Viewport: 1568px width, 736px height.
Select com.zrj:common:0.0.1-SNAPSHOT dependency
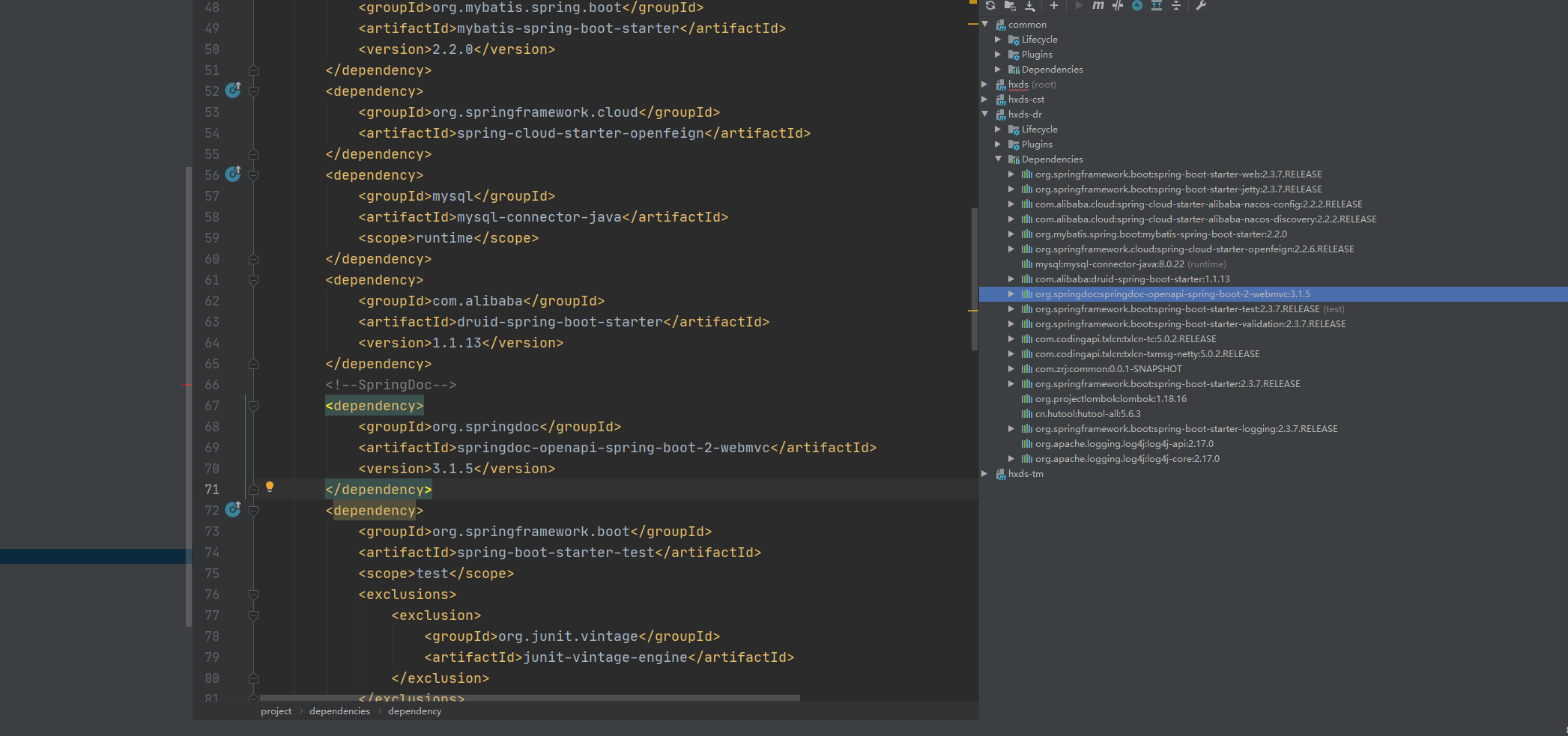[1109, 369]
